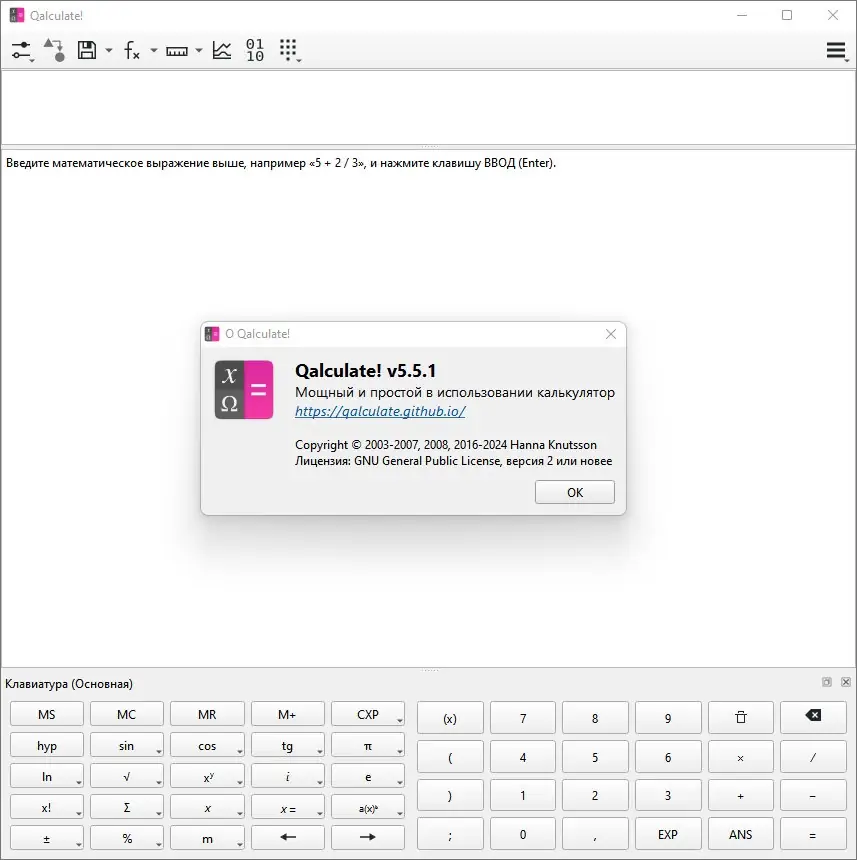Screen dimensions: 857x860
Task: Click the italic x variable key
Action: coord(207,807)
